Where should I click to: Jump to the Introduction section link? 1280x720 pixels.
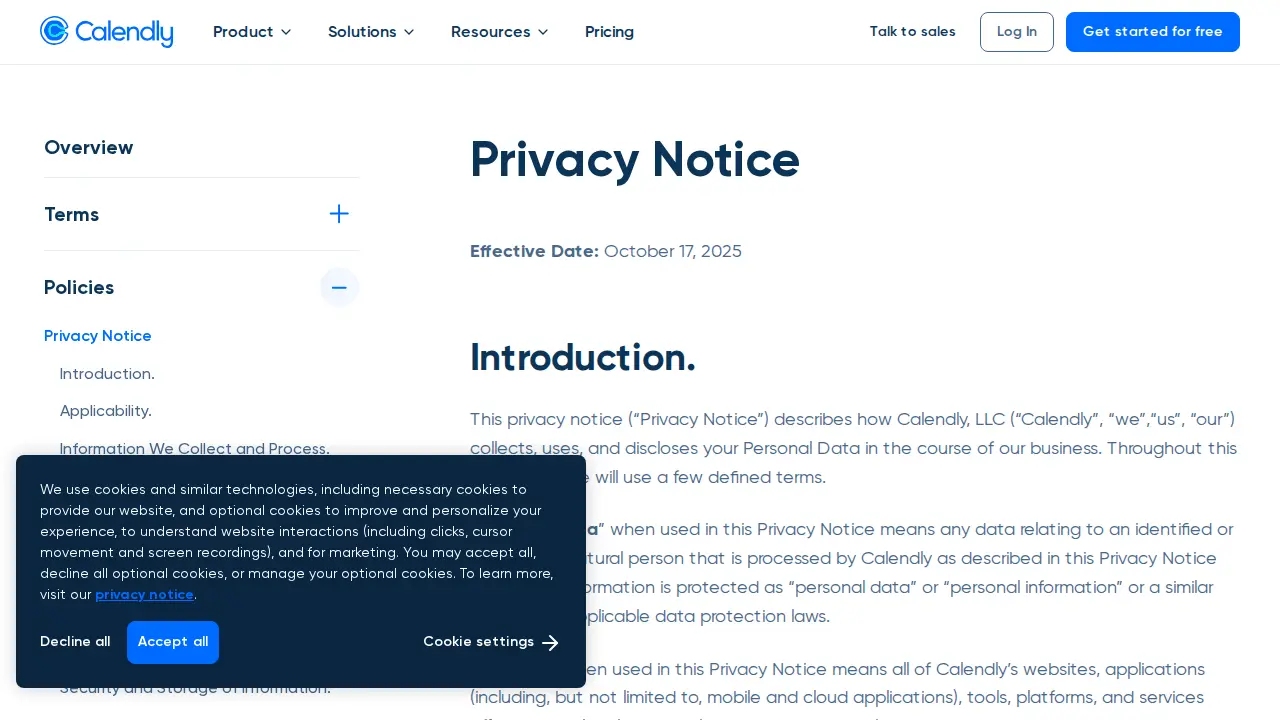coord(107,374)
